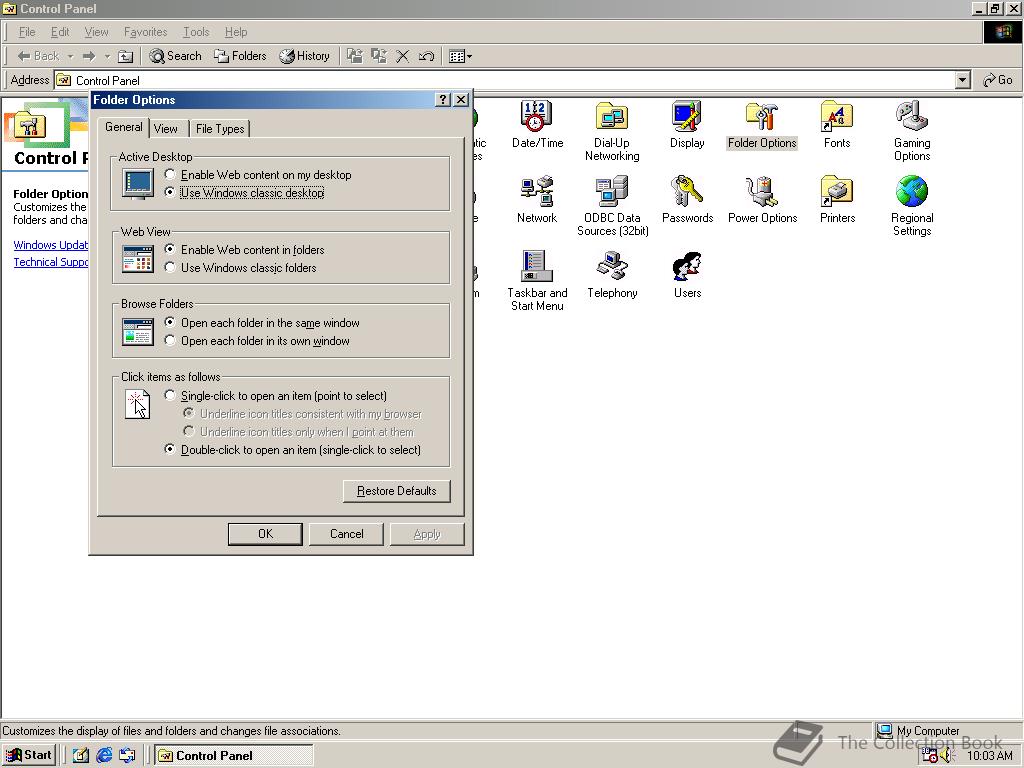Viewport: 1024px width, 768px height.
Task: Open the Fonts folder icon
Action: coord(837,124)
